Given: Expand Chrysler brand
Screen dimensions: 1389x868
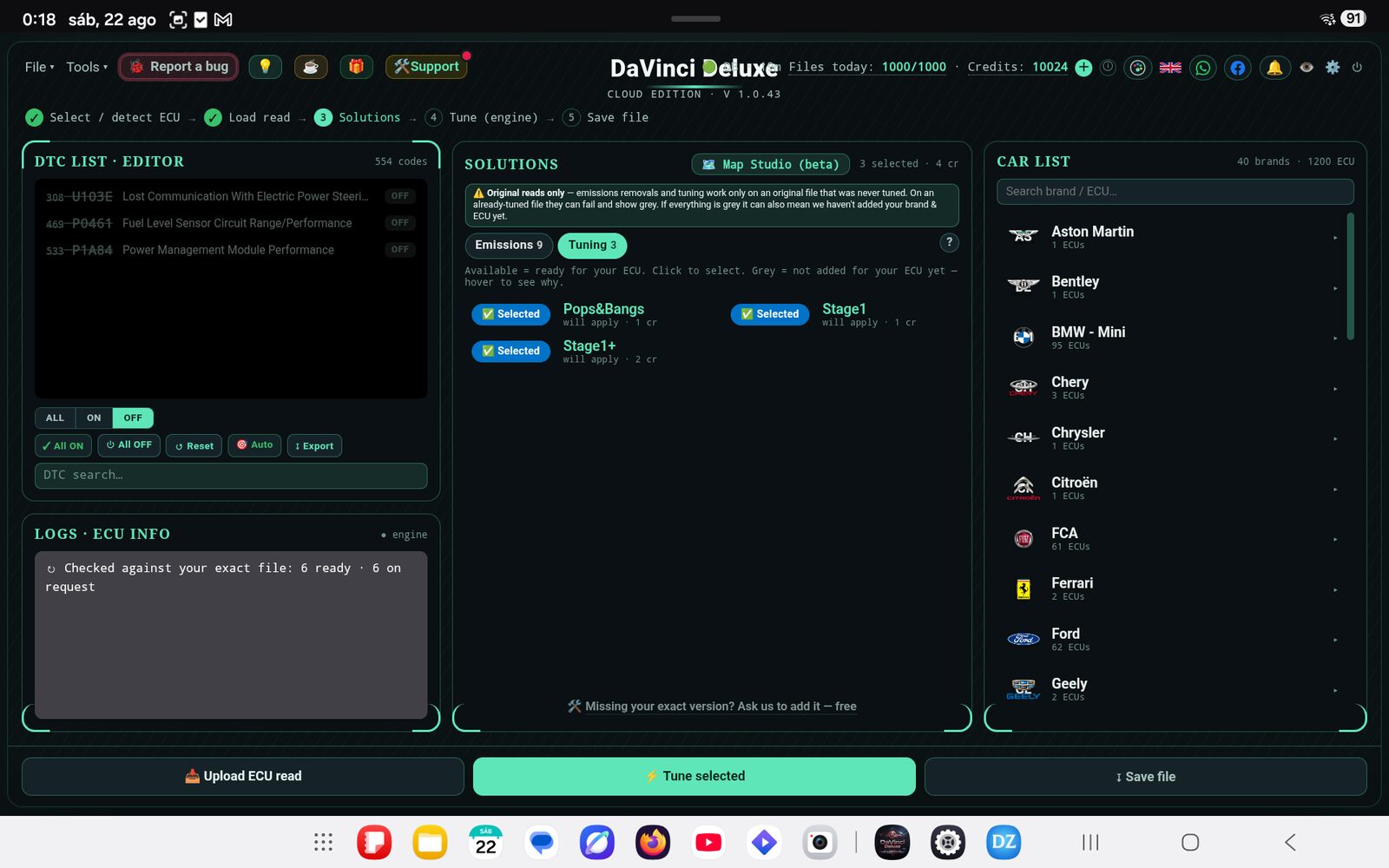Looking at the screenshot, I should coord(1174,438).
